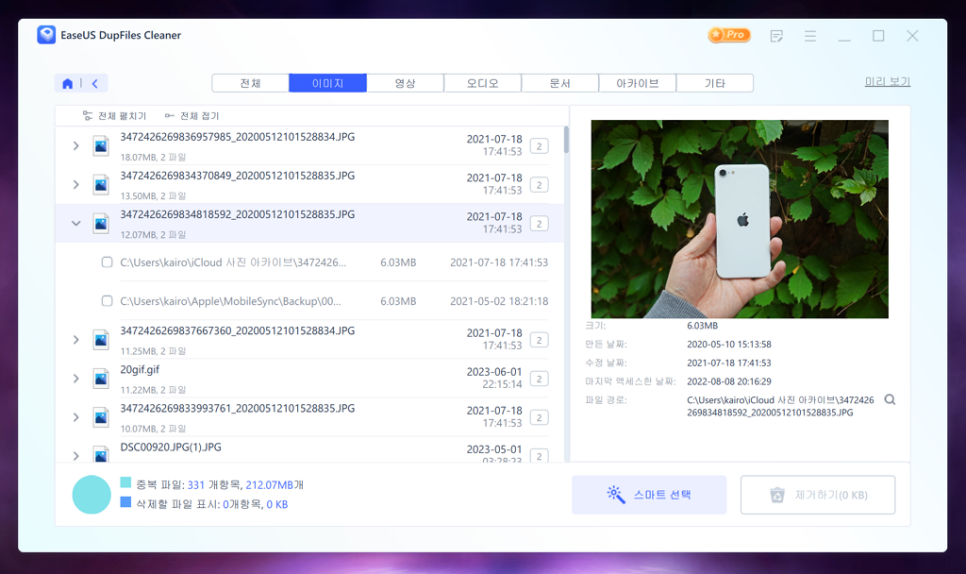This screenshot has height=574, width=966.
Task: Select file name 20gif.gif
Action: [140, 370]
